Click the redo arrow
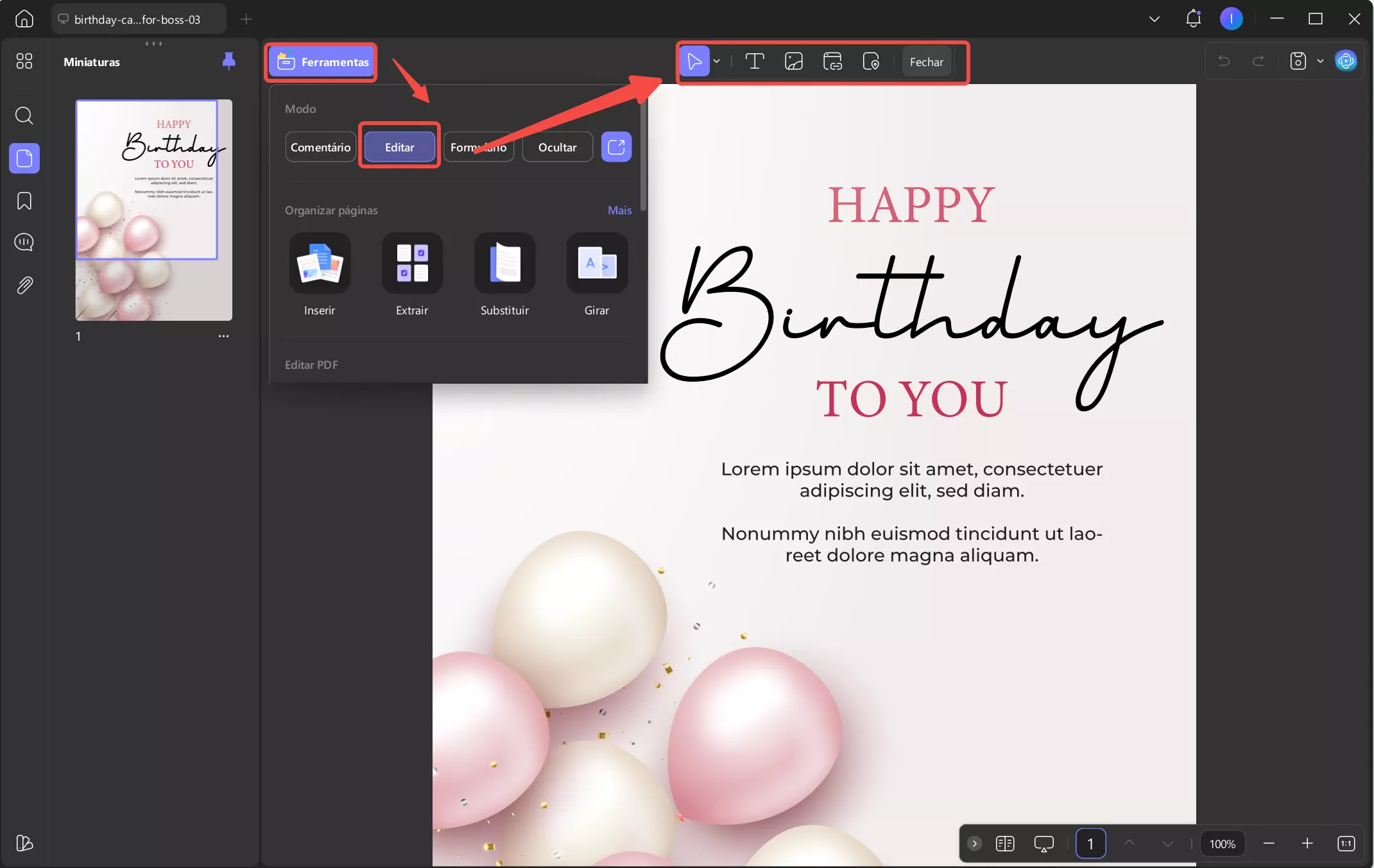Image resolution: width=1374 pixels, height=868 pixels. [x=1258, y=61]
